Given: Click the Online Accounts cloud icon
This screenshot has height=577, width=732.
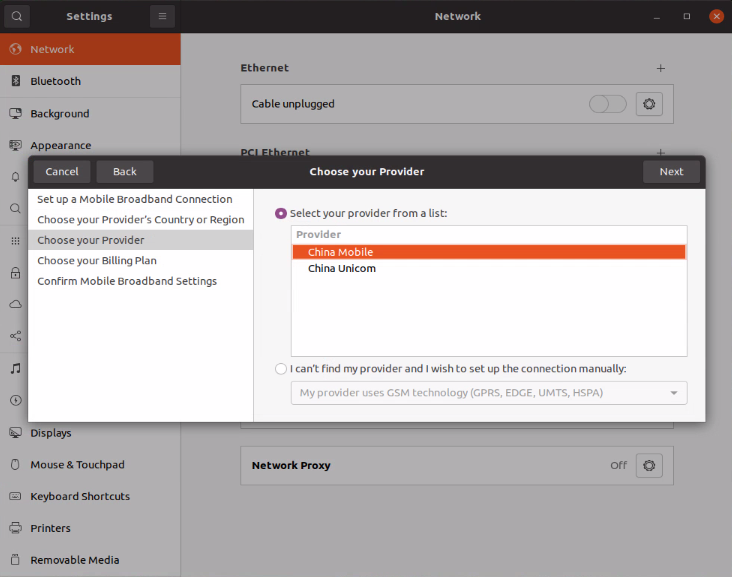Looking at the screenshot, I should pyautogui.click(x=15, y=304).
